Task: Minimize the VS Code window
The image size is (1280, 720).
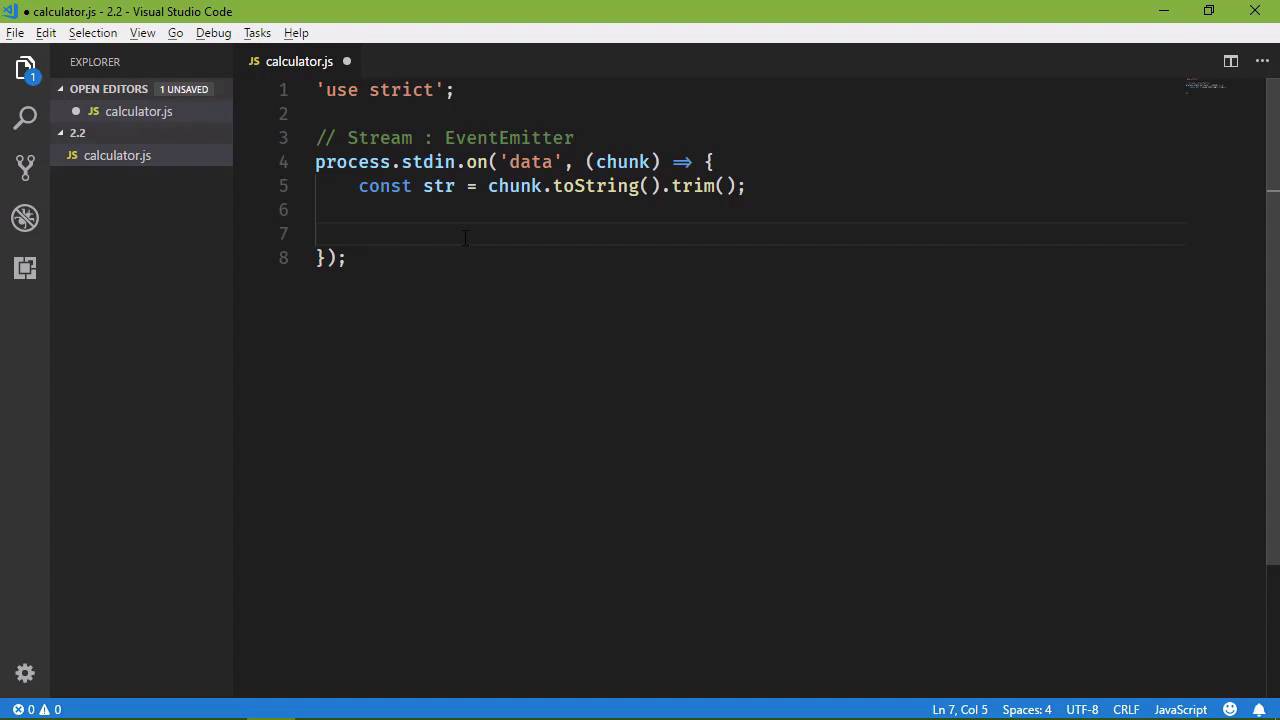Action: pos(1164,11)
